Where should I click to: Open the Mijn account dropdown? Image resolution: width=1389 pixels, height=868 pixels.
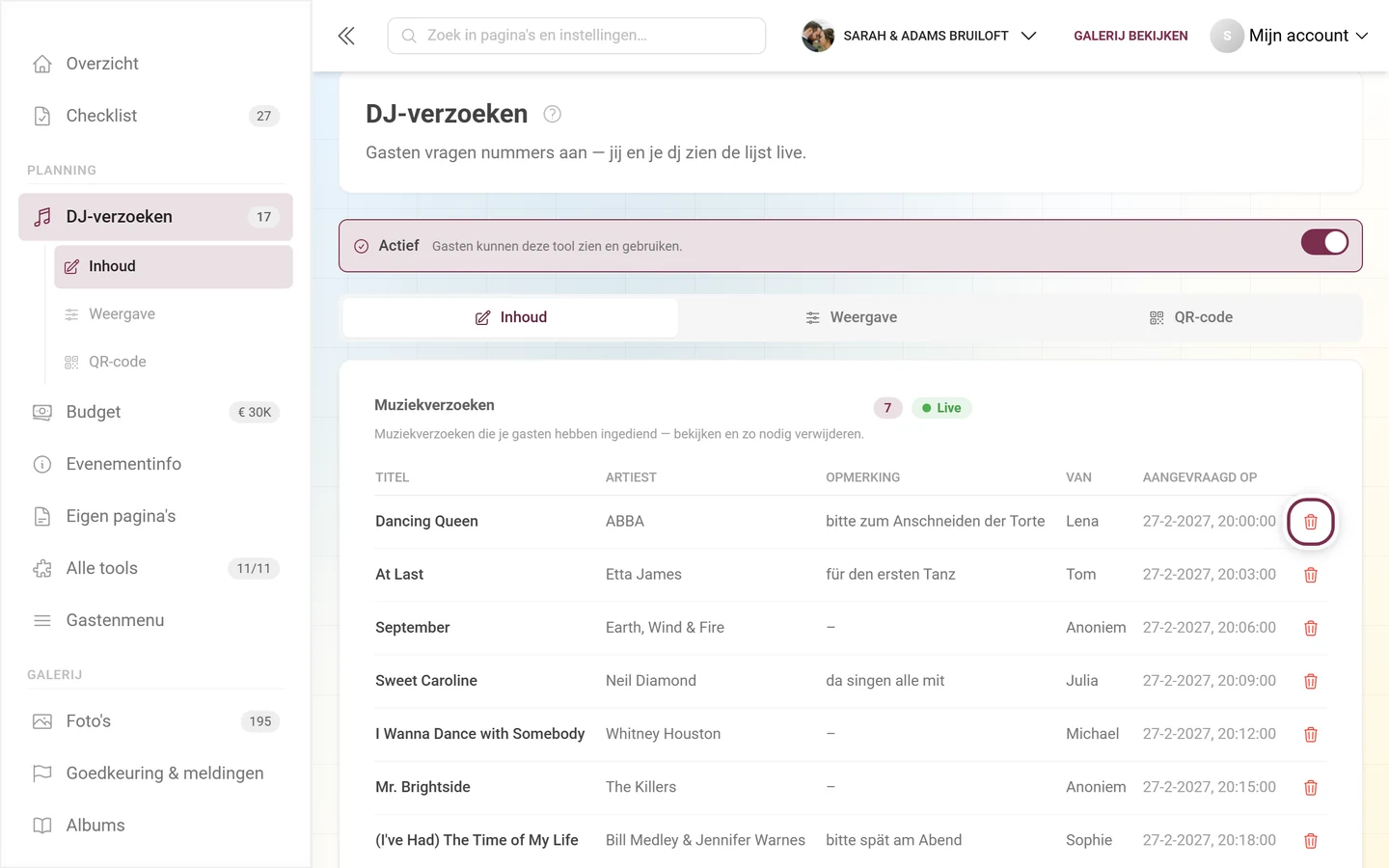(x=1290, y=36)
